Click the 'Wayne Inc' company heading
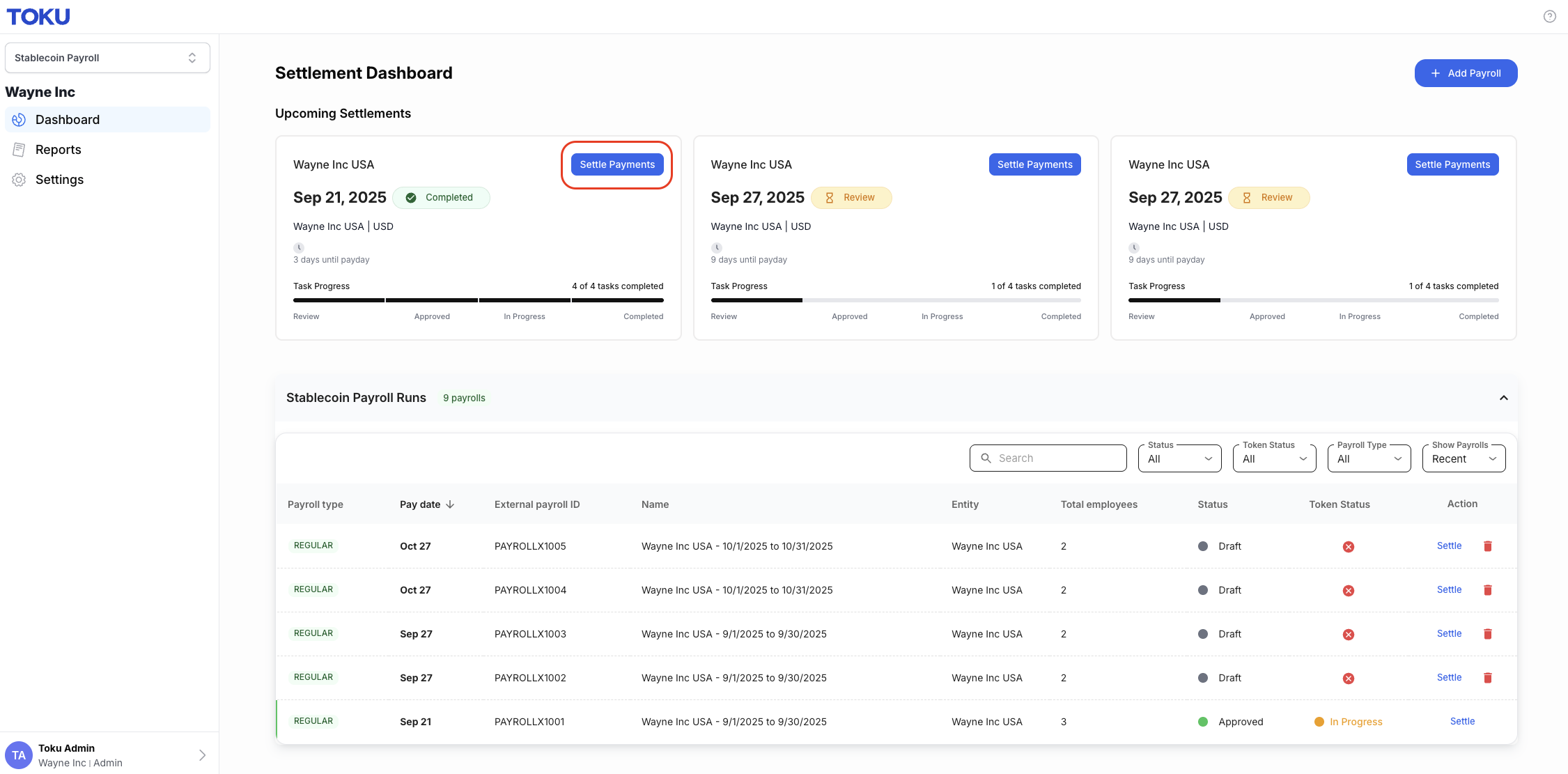The image size is (1568, 774). coord(40,92)
